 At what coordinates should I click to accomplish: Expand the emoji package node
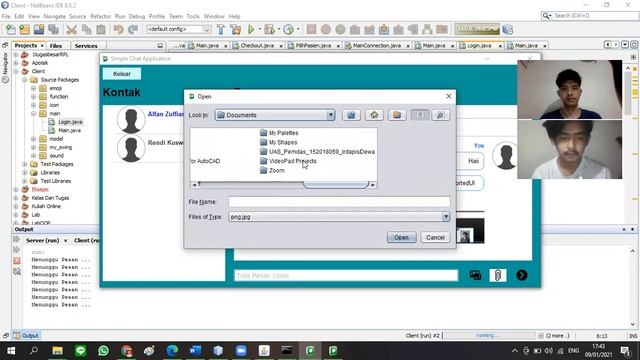[33, 88]
